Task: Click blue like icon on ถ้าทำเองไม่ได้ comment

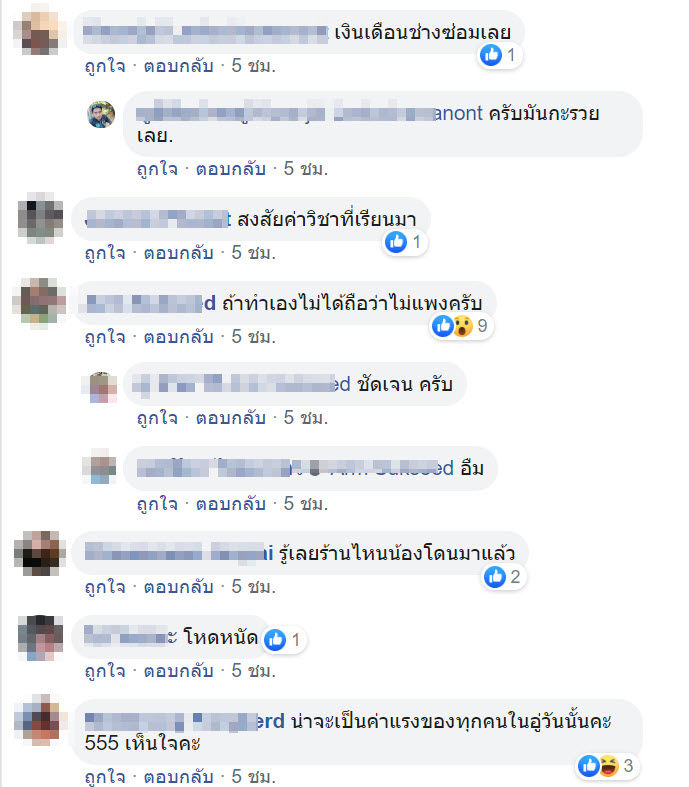Action: (443, 326)
